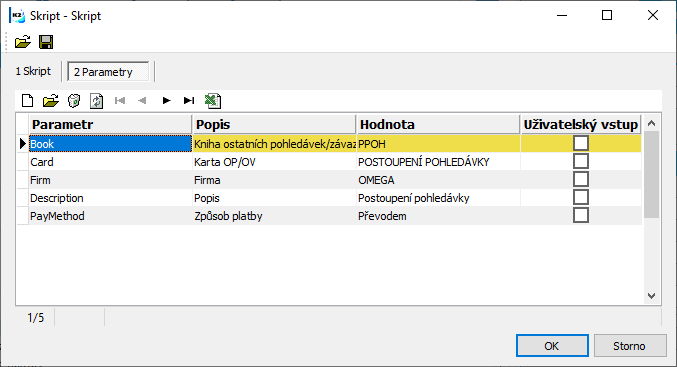Select the Description parameter cell

click(110, 198)
